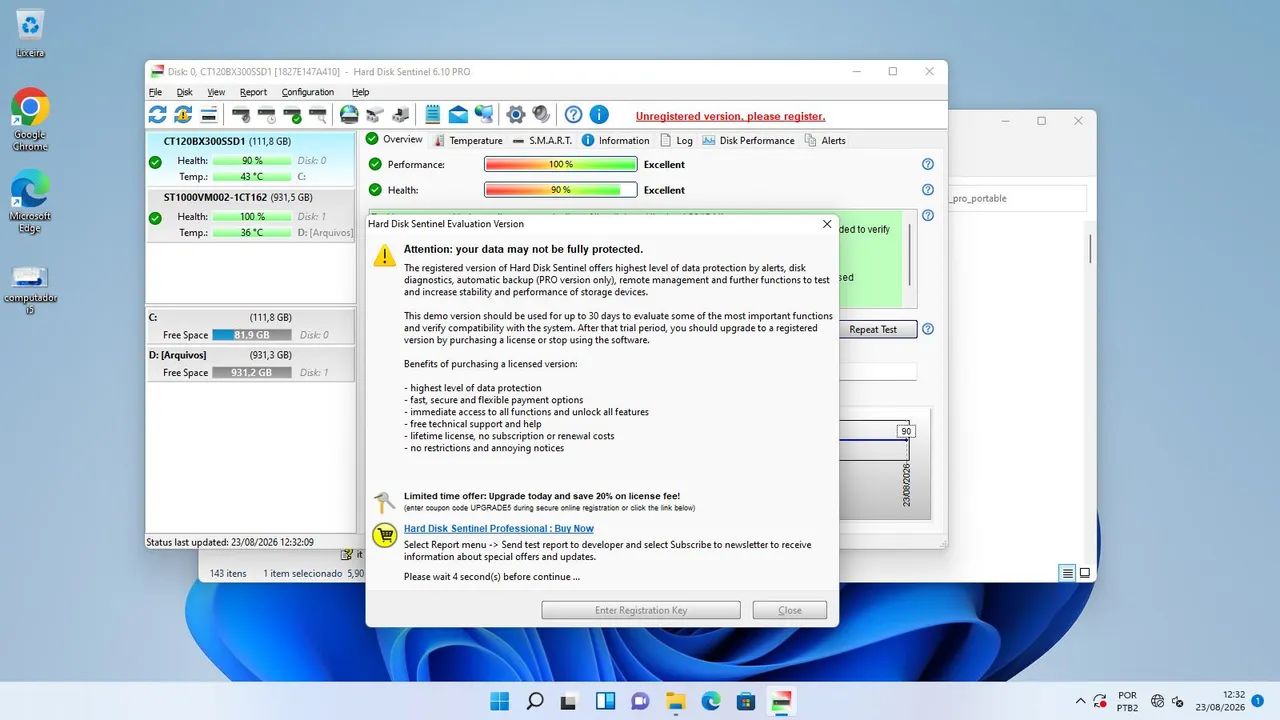Switch to the Temperature tab
The height and width of the screenshot is (720, 1280).
(x=467, y=141)
